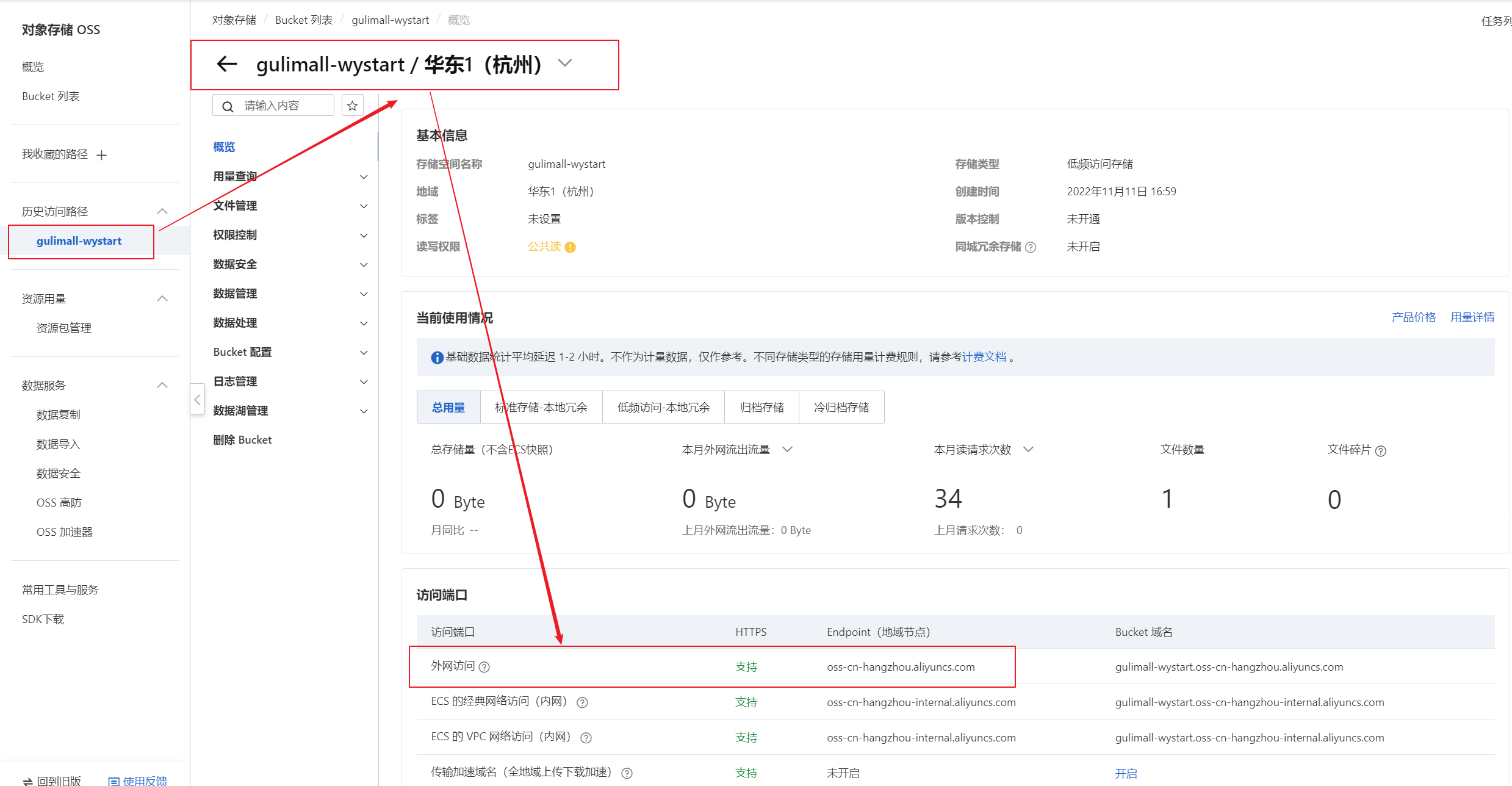Click the star favorite icon beside search

[352, 106]
